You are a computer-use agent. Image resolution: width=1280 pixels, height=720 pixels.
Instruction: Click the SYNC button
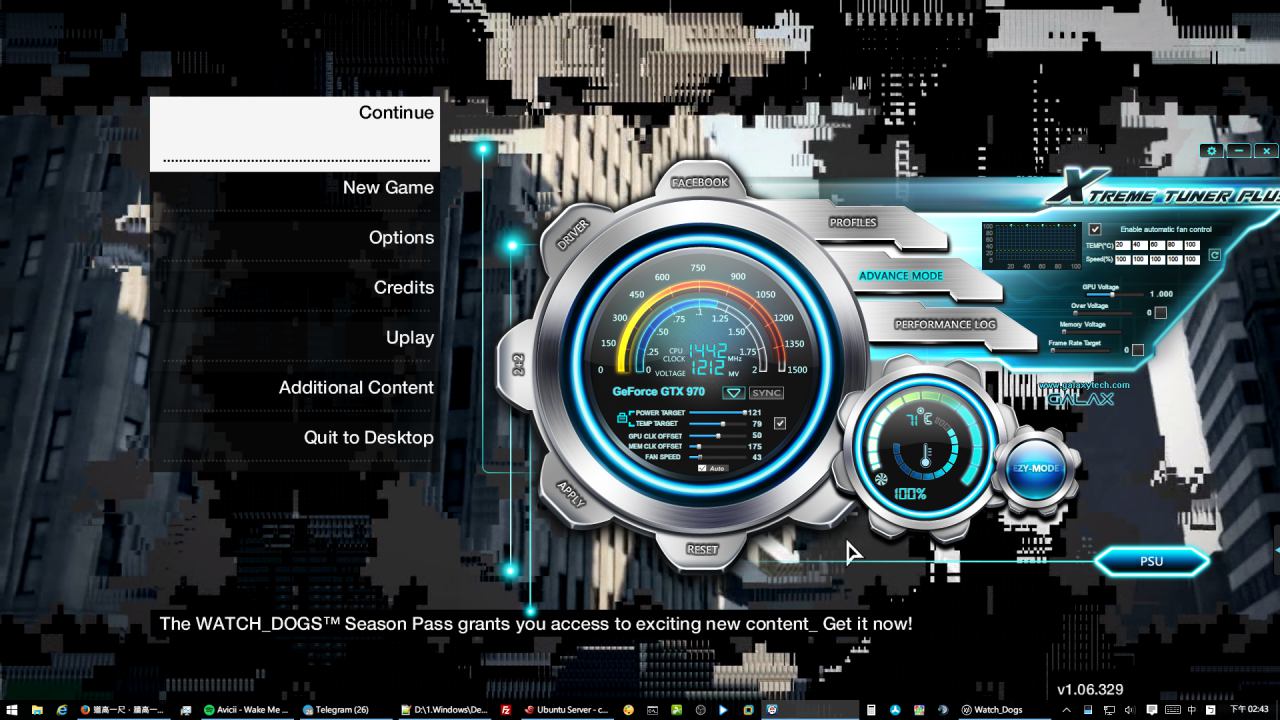766,392
